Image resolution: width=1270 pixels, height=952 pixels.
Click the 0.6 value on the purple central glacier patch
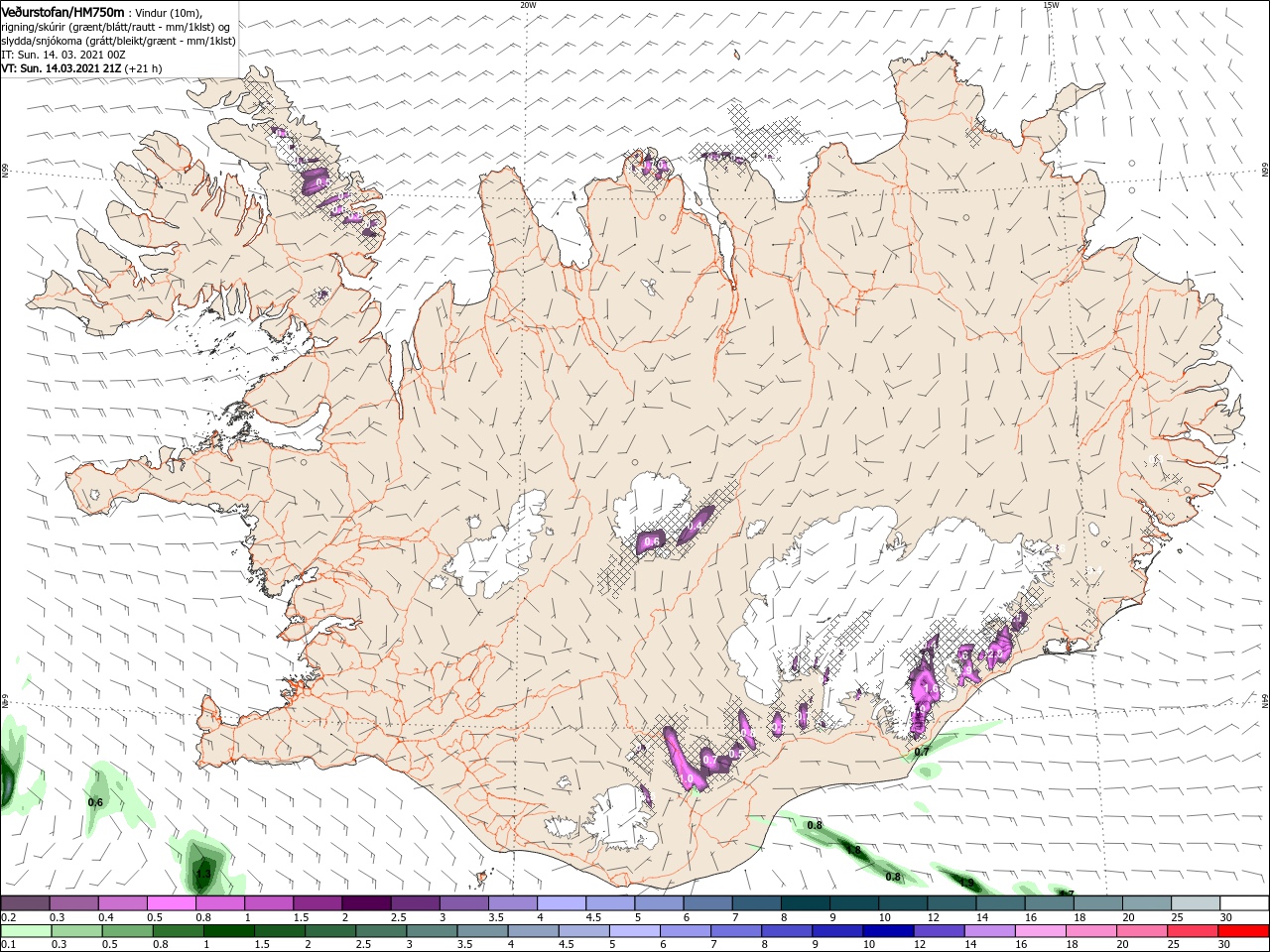[652, 541]
